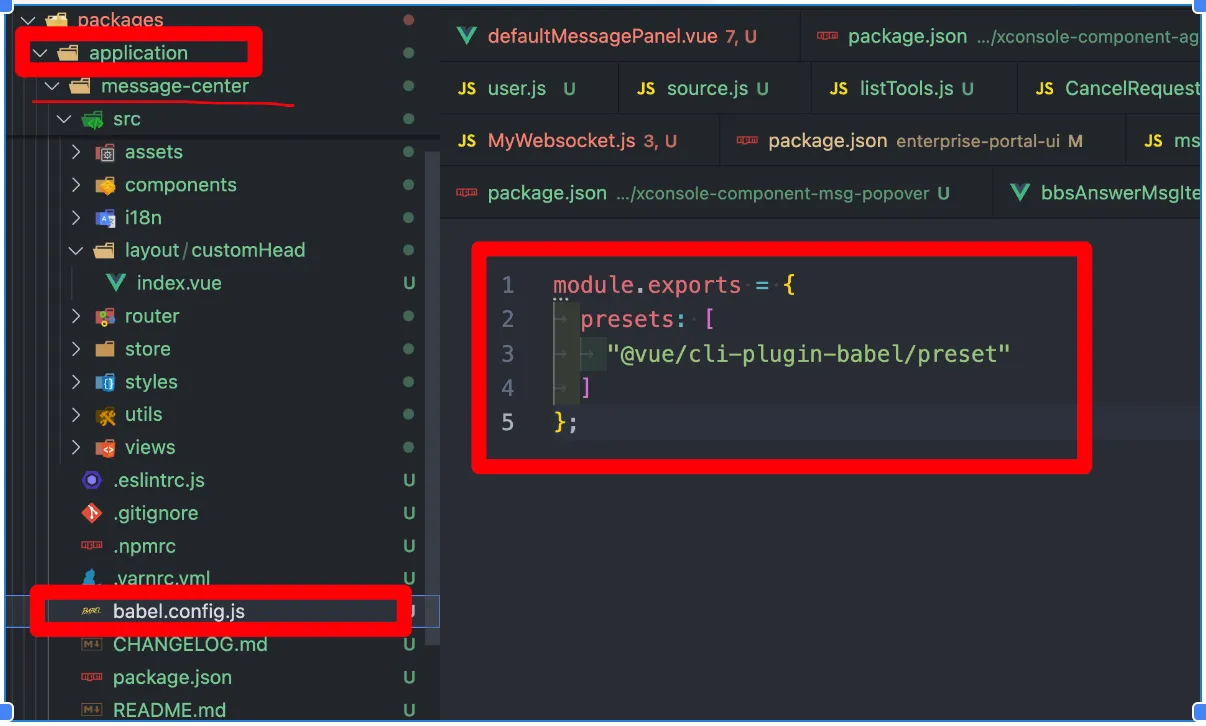The image size is (1206, 726).
Task: Open package.json in the file tree
Action: (x=172, y=677)
